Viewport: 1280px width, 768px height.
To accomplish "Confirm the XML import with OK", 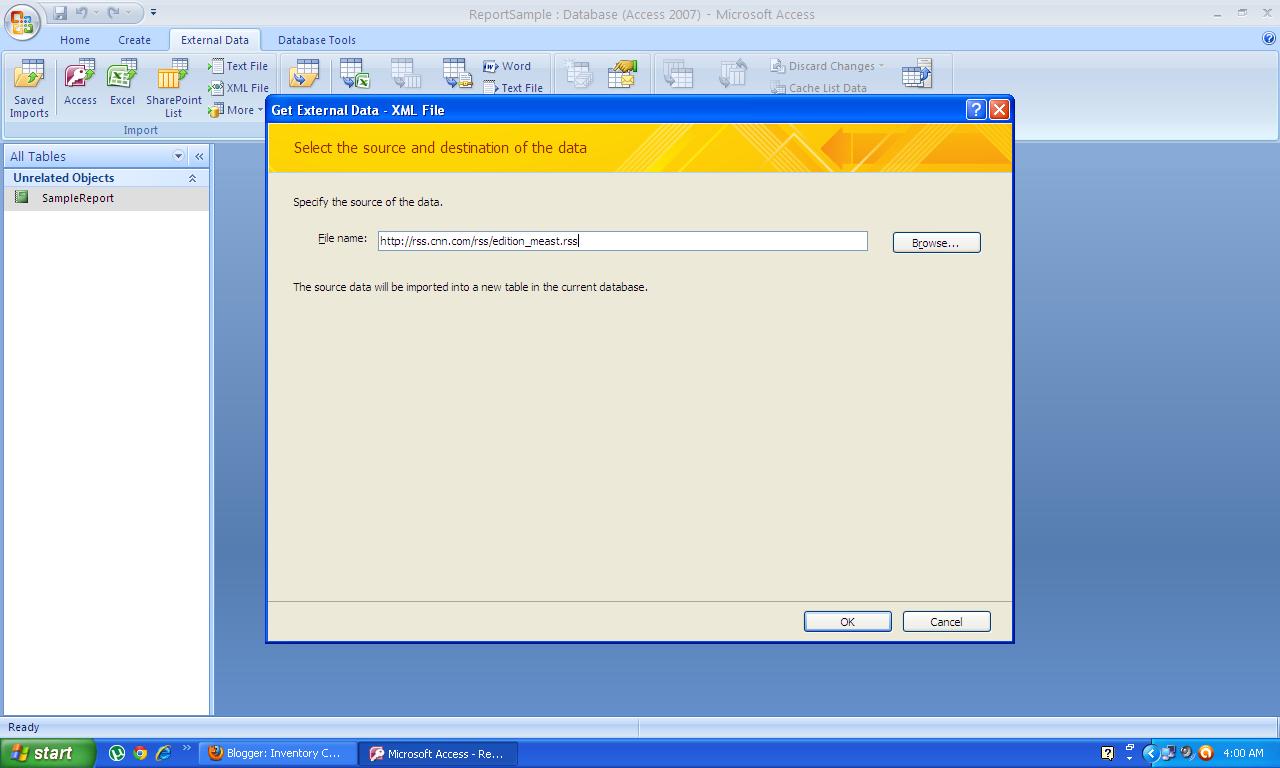I will 847,621.
